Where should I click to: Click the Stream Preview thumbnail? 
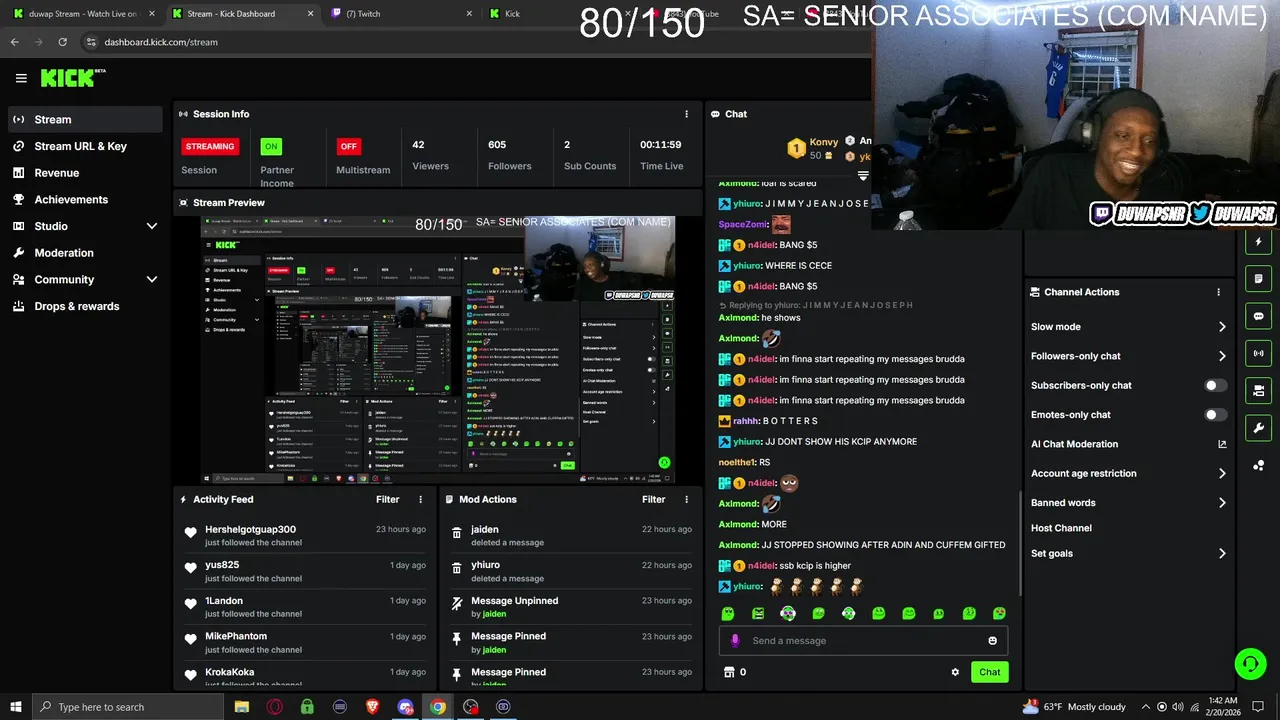437,349
